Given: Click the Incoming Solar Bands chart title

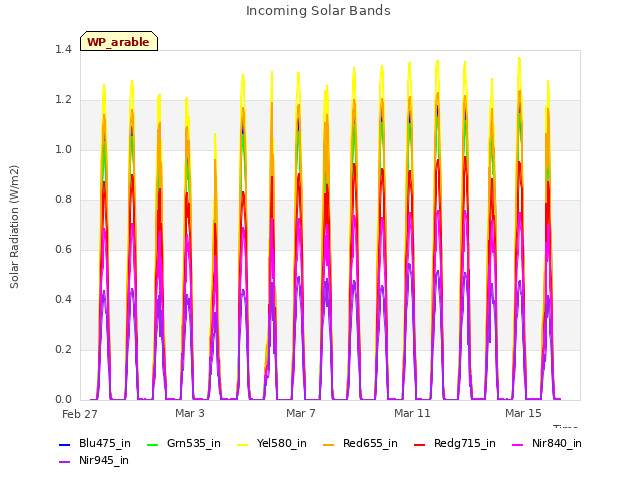Looking at the screenshot, I should (318, 11).
